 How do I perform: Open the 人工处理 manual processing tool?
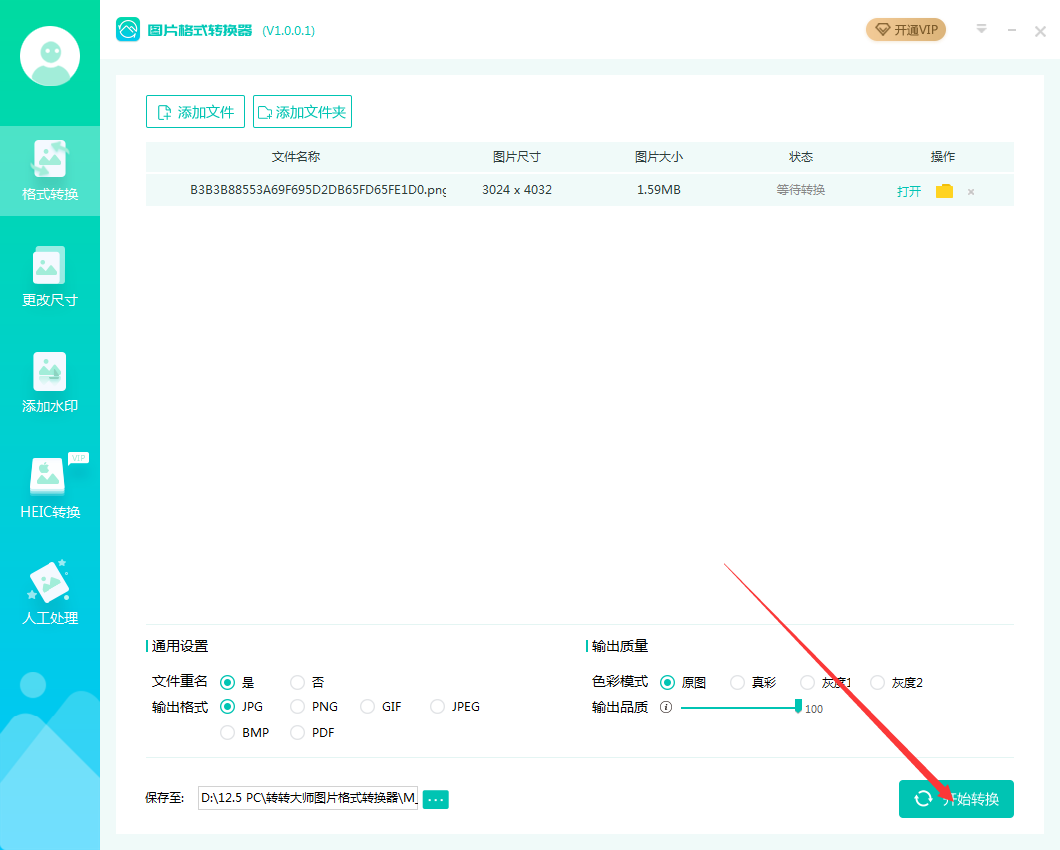50,590
